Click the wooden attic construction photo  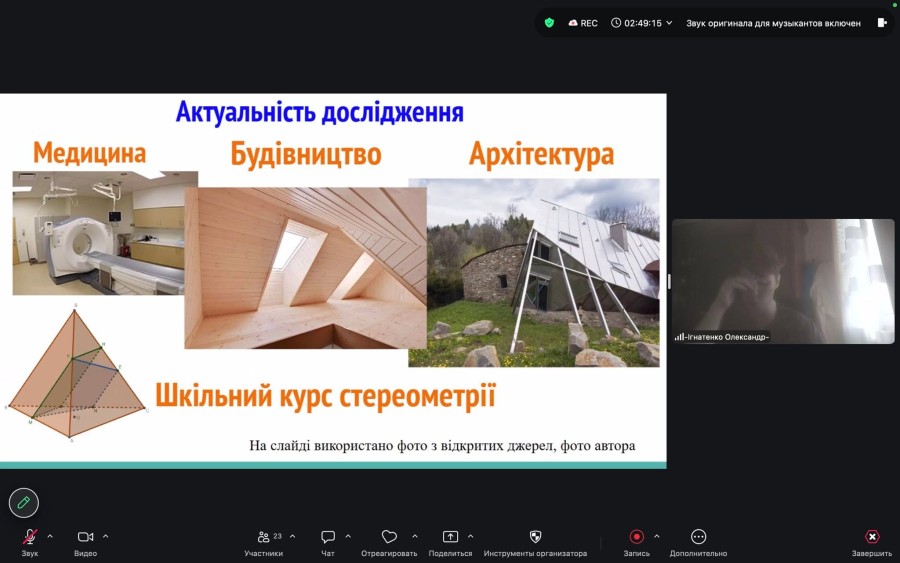coord(305,267)
